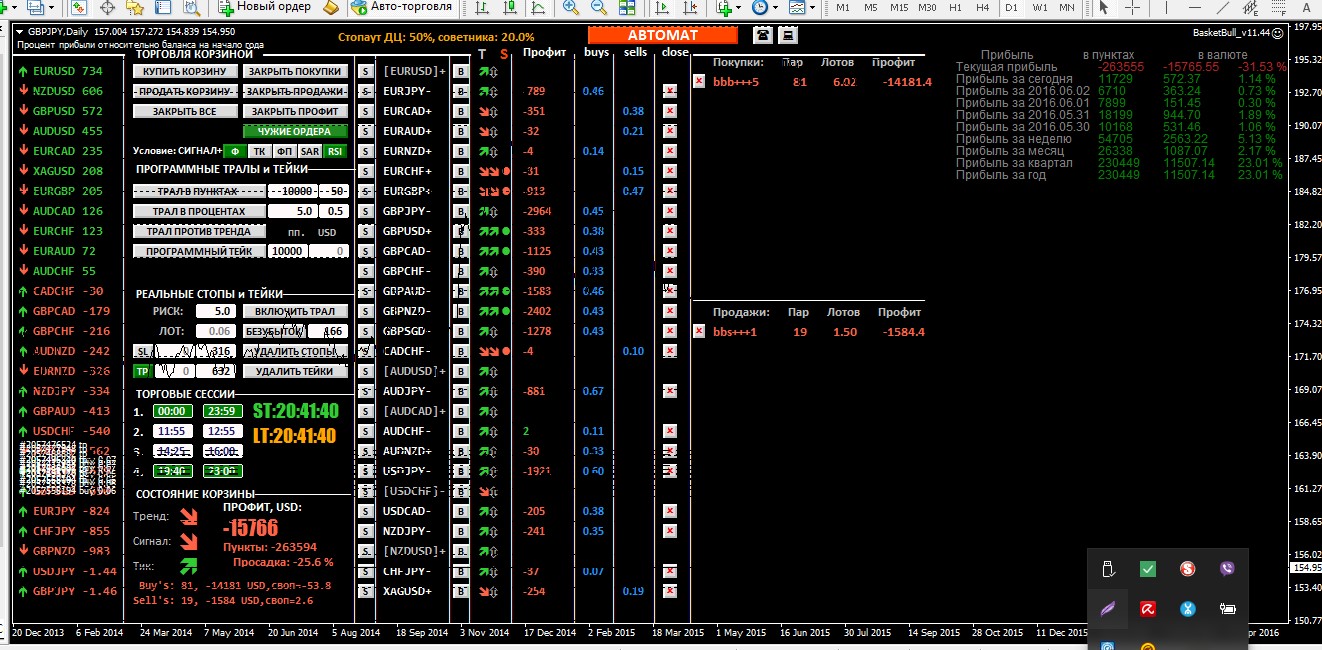Image resolution: width=1322 pixels, height=650 pixels.
Task: Expand the indicators list dropdown arrow
Action: coord(738,7)
